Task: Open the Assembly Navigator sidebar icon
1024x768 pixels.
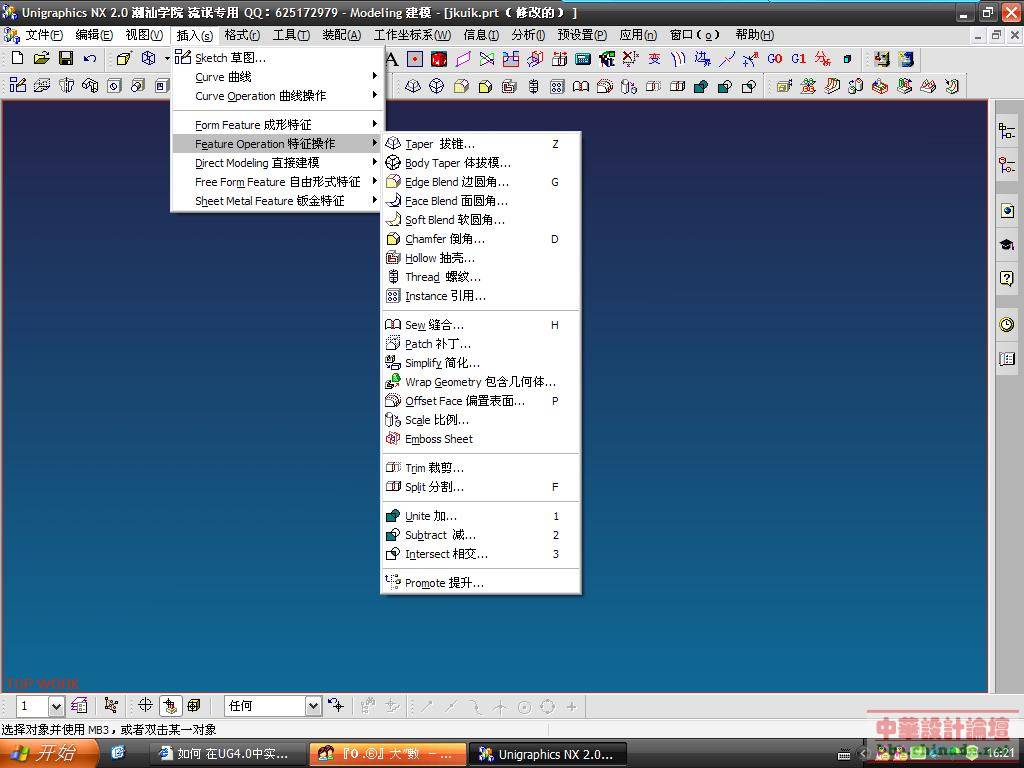Action: (x=1006, y=131)
